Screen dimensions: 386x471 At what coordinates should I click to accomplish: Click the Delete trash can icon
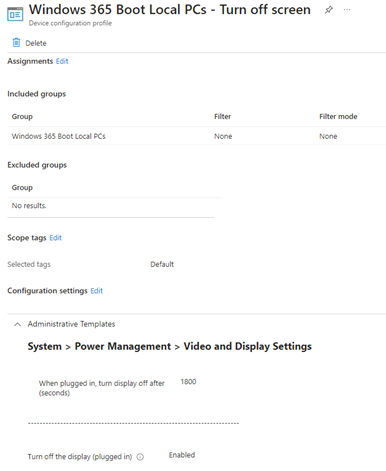[16, 43]
